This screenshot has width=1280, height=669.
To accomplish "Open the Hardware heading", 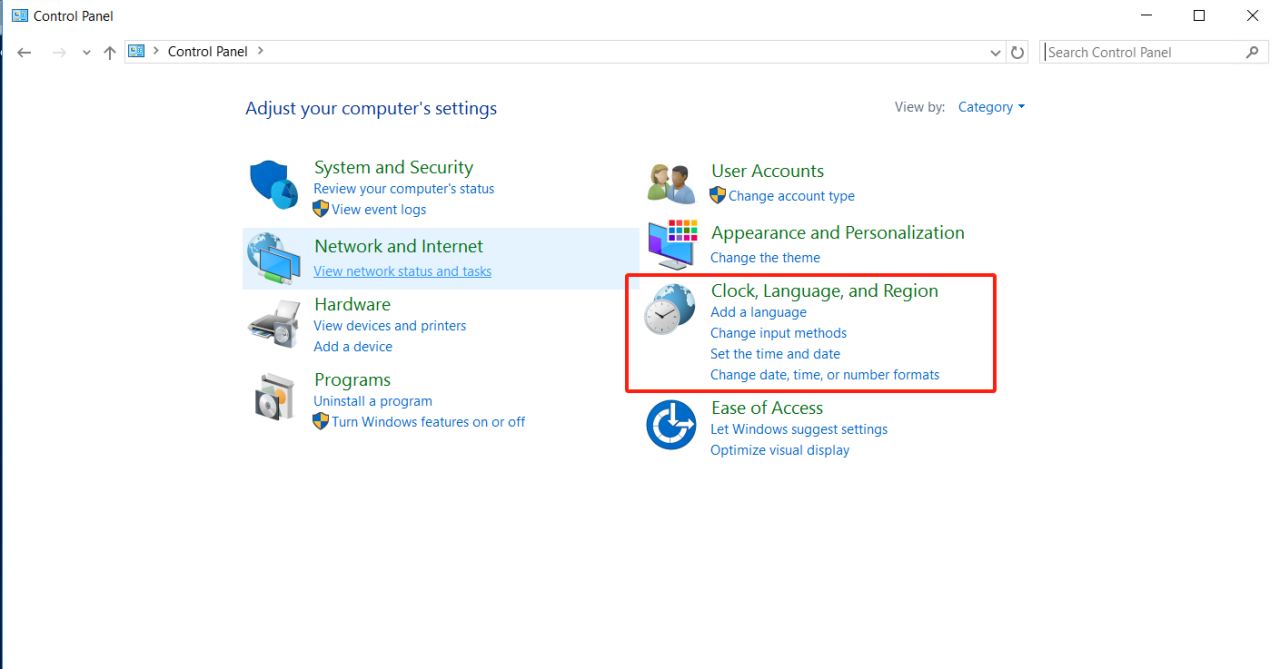I will [x=352, y=304].
